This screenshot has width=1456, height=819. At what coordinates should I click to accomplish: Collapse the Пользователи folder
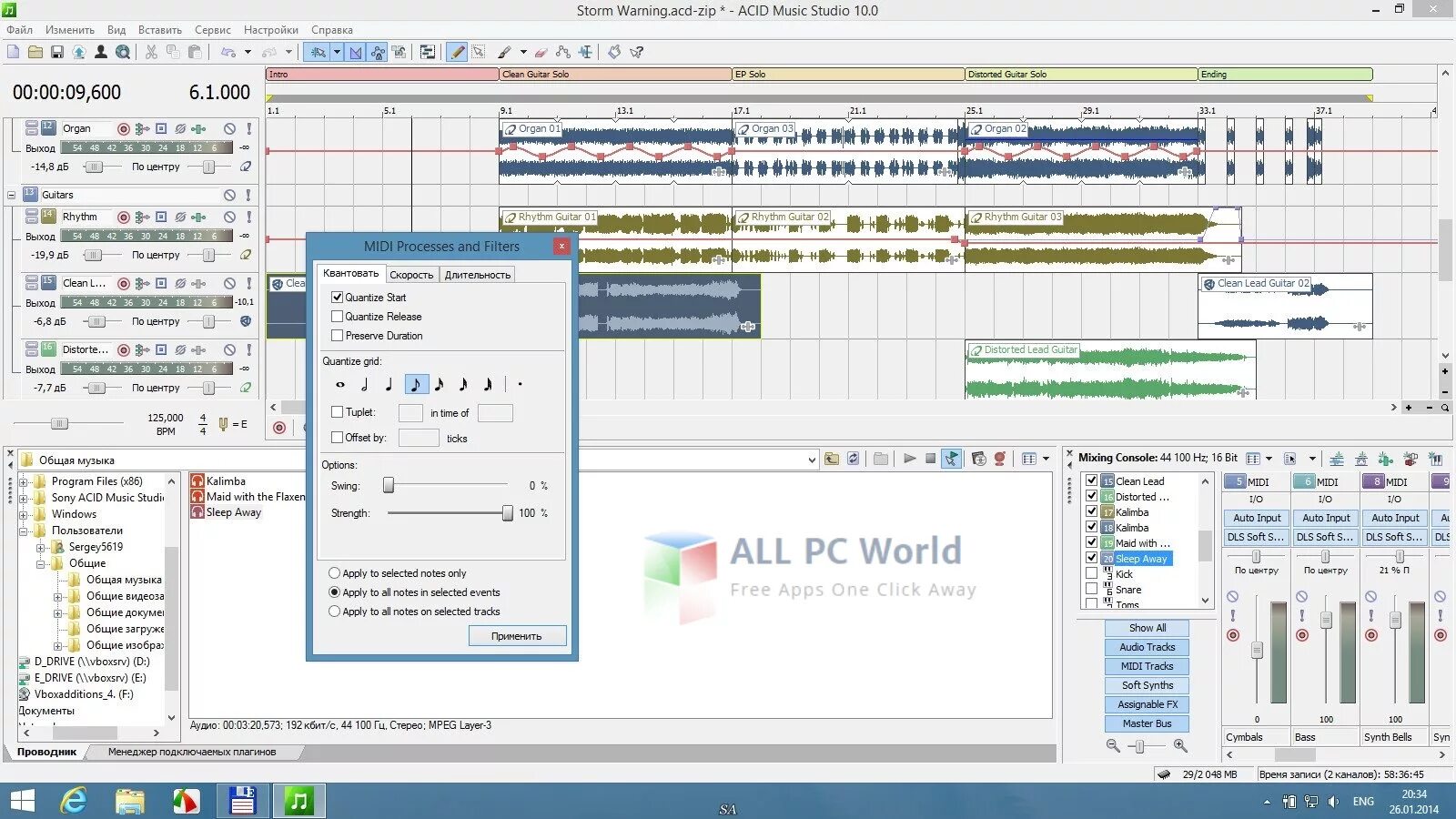coord(25,531)
